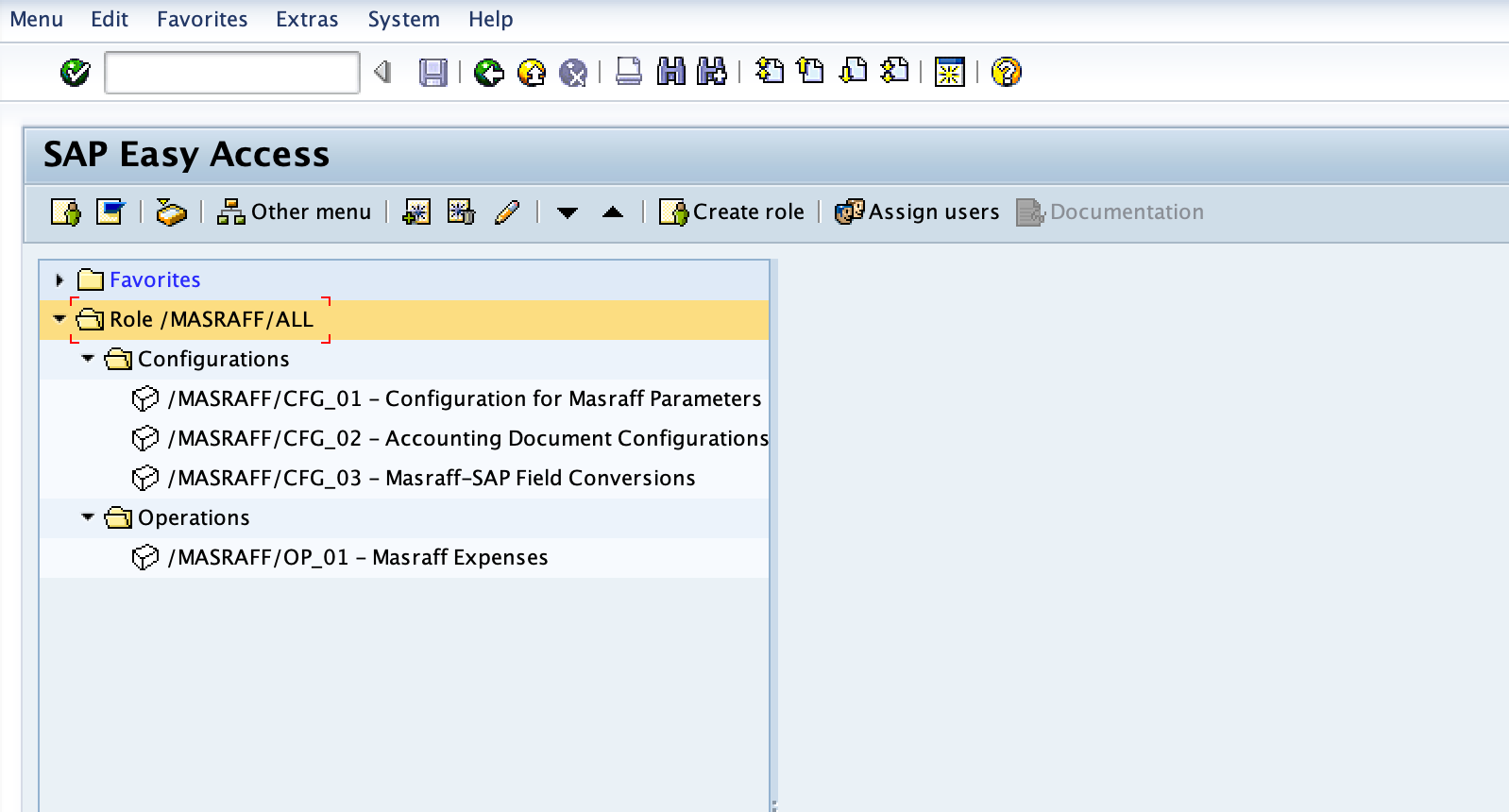Select the Favorites folder in tree
The width and height of the screenshot is (1509, 812).
tap(155, 279)
